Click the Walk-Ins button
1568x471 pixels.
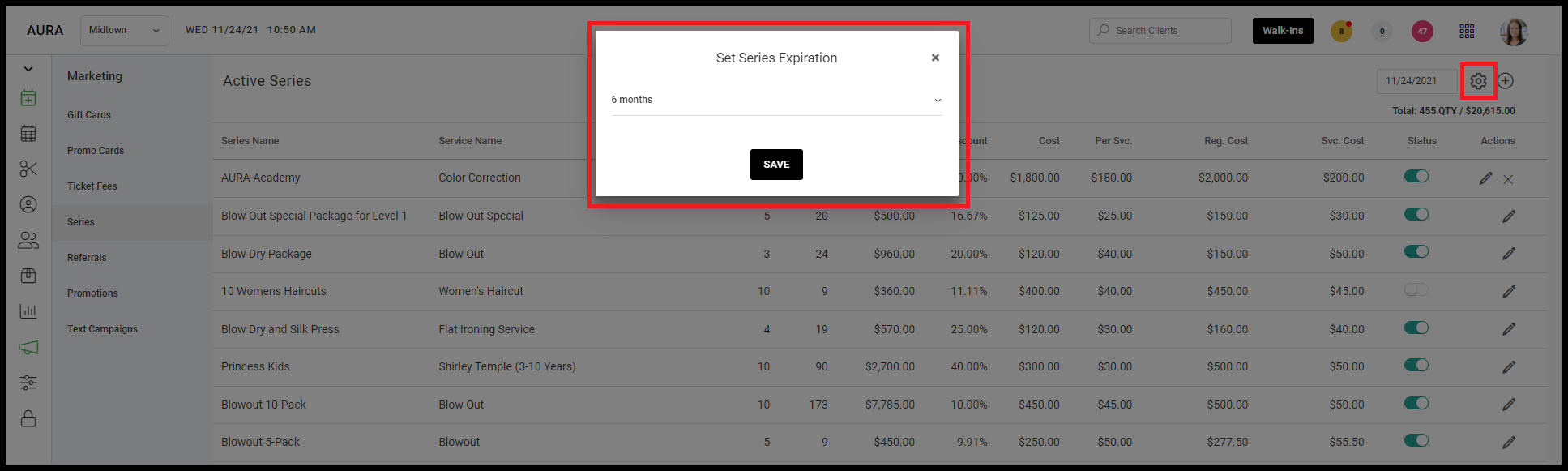[x=1283, y=31]
